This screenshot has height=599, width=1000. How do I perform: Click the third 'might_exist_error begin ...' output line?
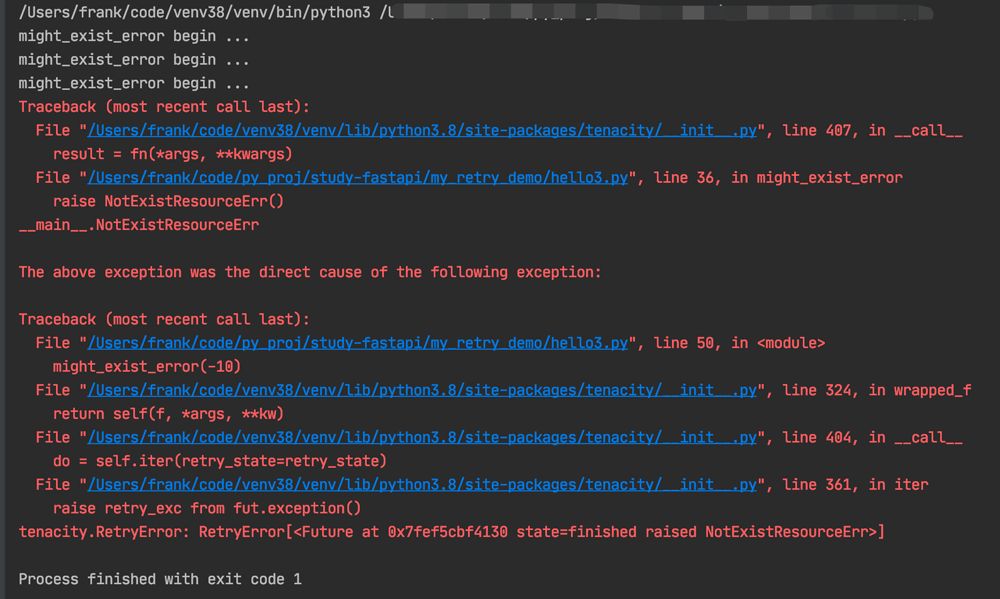tap(134, 84)
